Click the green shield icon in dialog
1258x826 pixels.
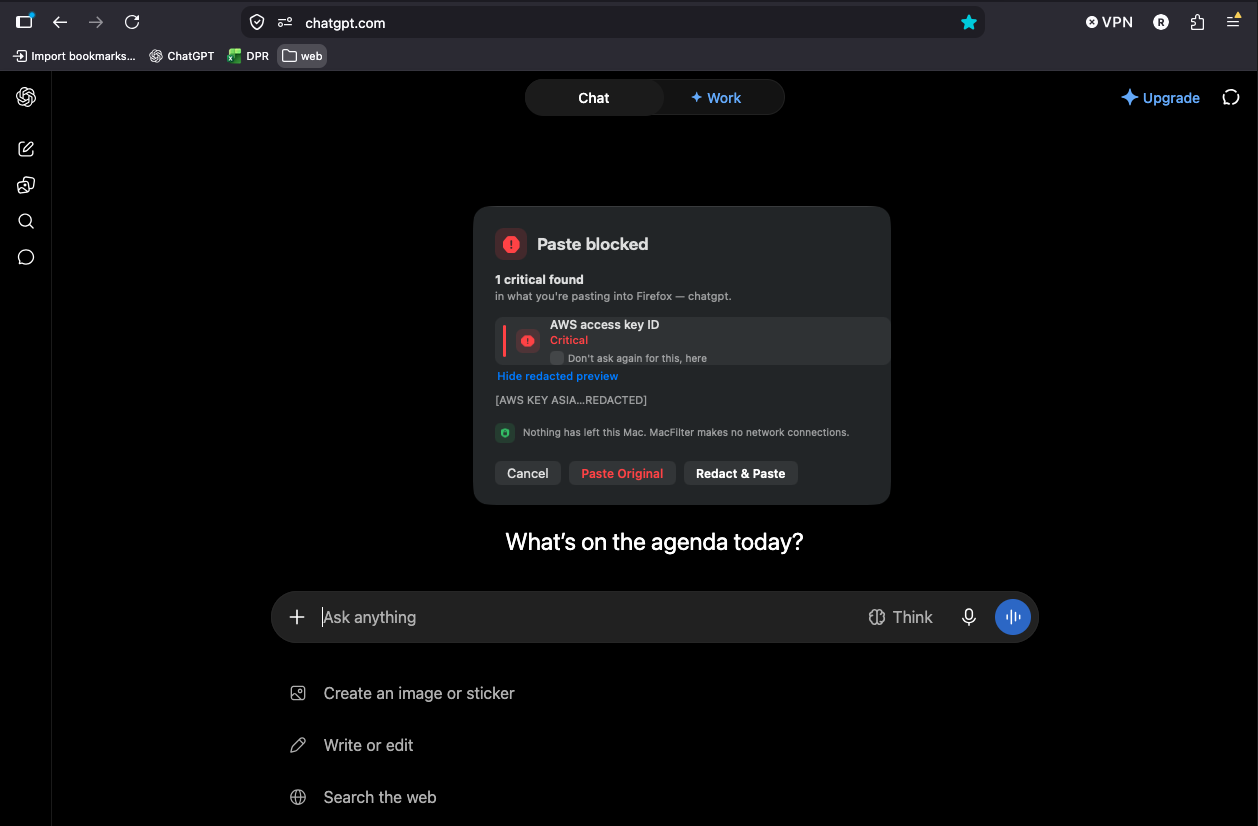(x=505, y=433)
